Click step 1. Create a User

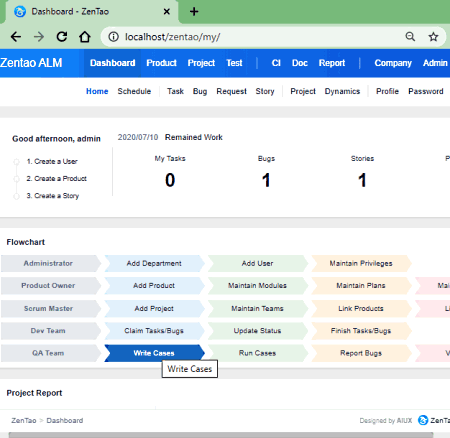52,161
